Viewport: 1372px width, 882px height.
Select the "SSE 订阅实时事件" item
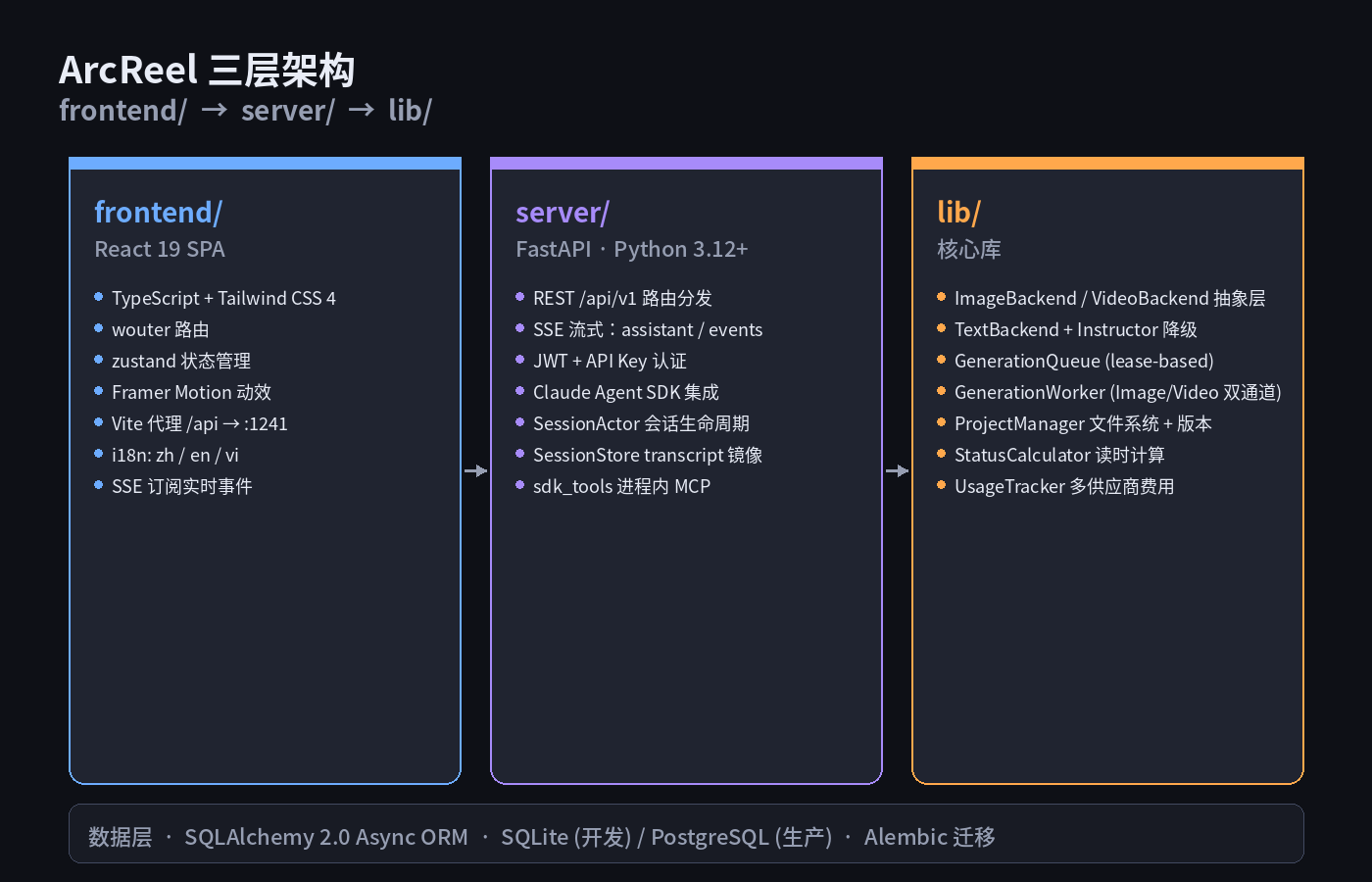pos(182,486)
